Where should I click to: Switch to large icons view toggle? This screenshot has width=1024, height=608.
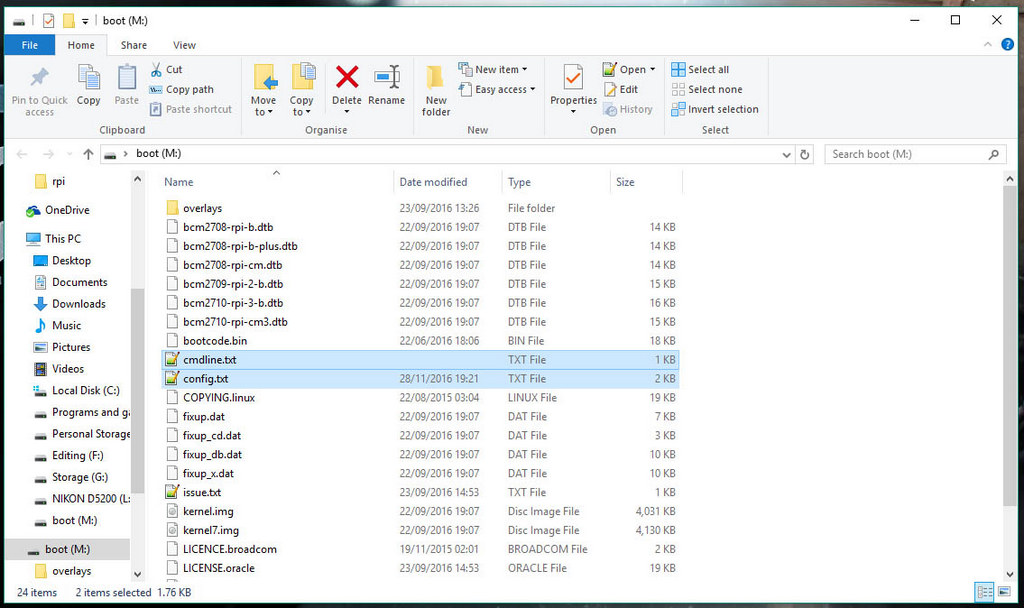(1004, 592)
